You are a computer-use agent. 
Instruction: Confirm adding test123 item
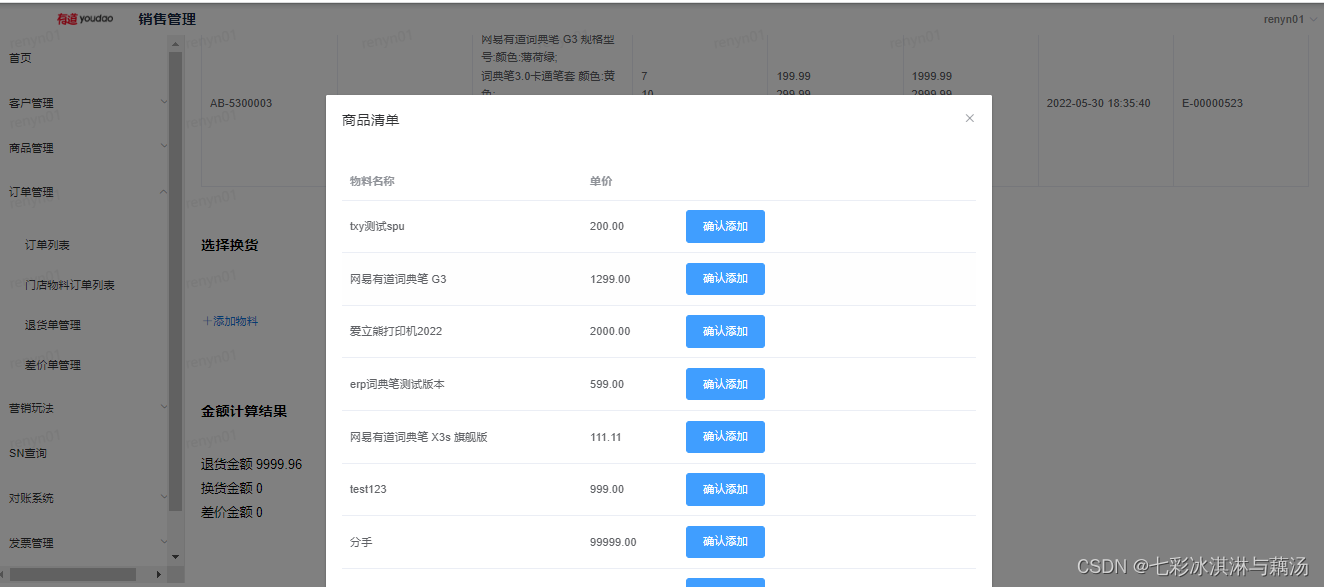tap(725, 489)
